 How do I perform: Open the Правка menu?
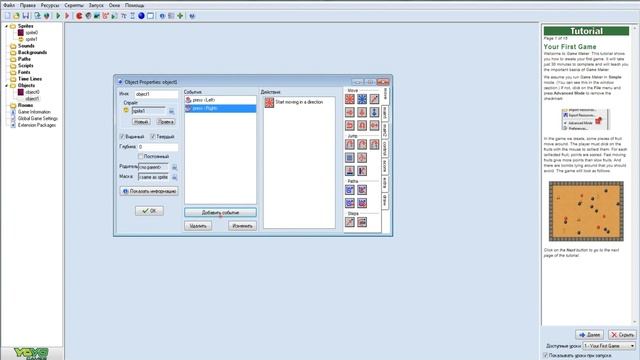28,5
